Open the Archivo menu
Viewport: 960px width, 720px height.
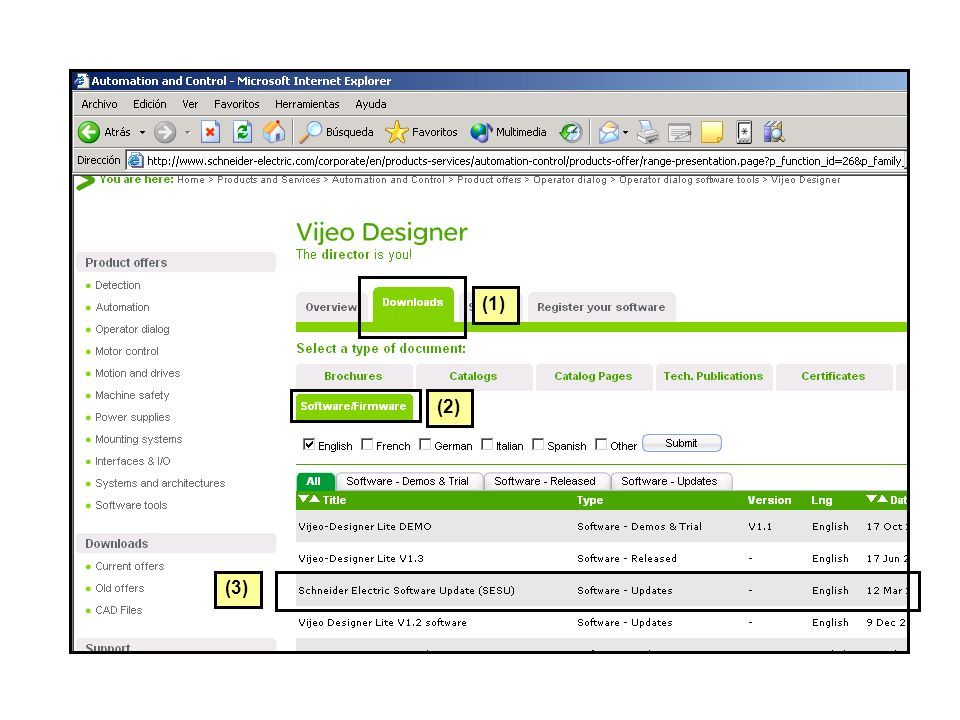click(99, 104)
